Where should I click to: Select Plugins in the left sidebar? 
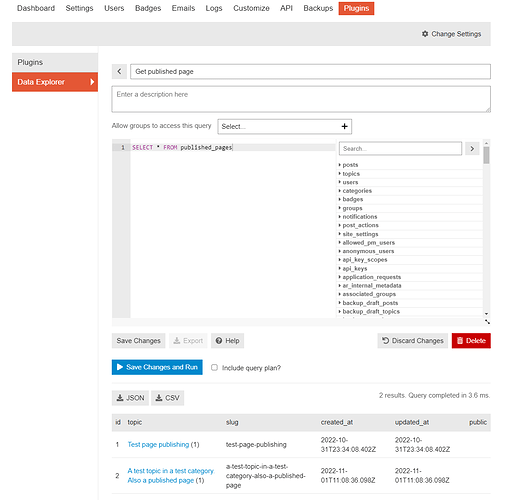[55, 62]
